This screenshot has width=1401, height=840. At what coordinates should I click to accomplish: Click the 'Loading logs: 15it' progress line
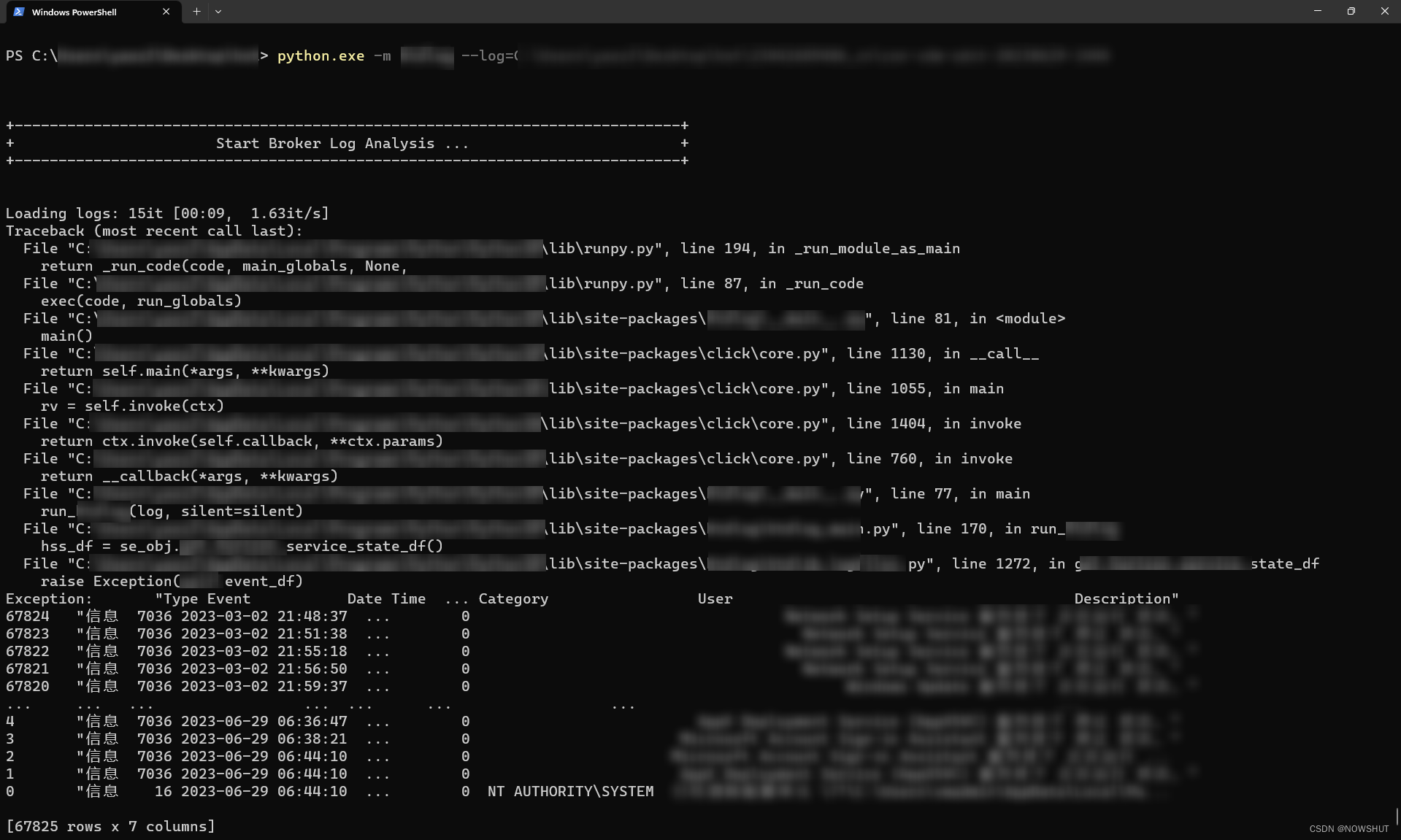(167, 214)
